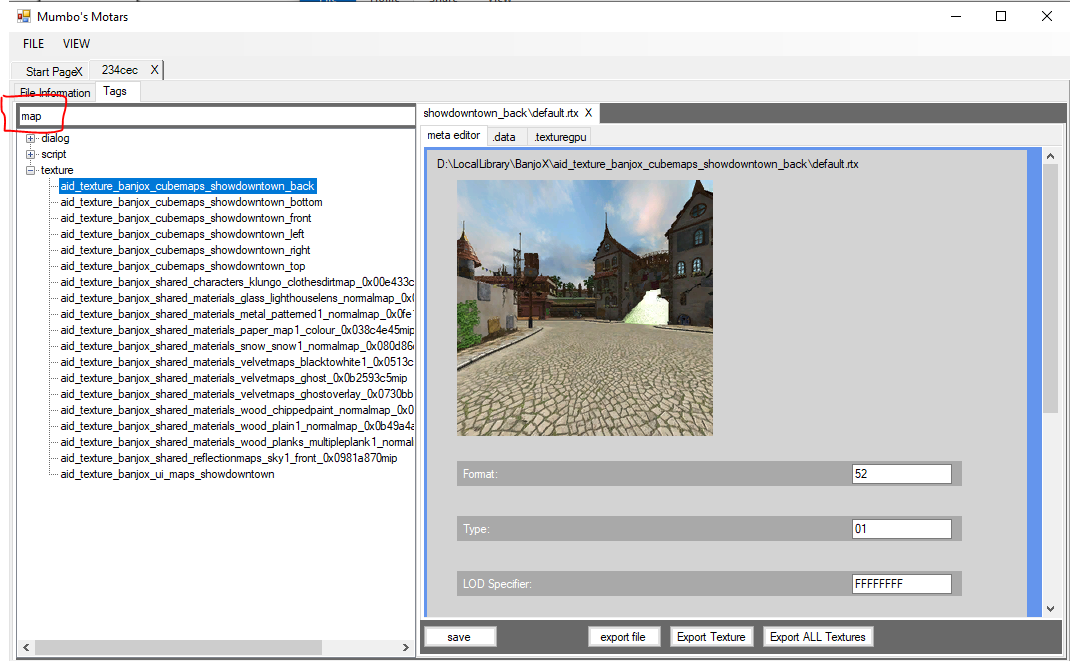The image size is (1070, 661).
Task: Select metal_patterned1_normalmap entry
Action: point(237,314)
